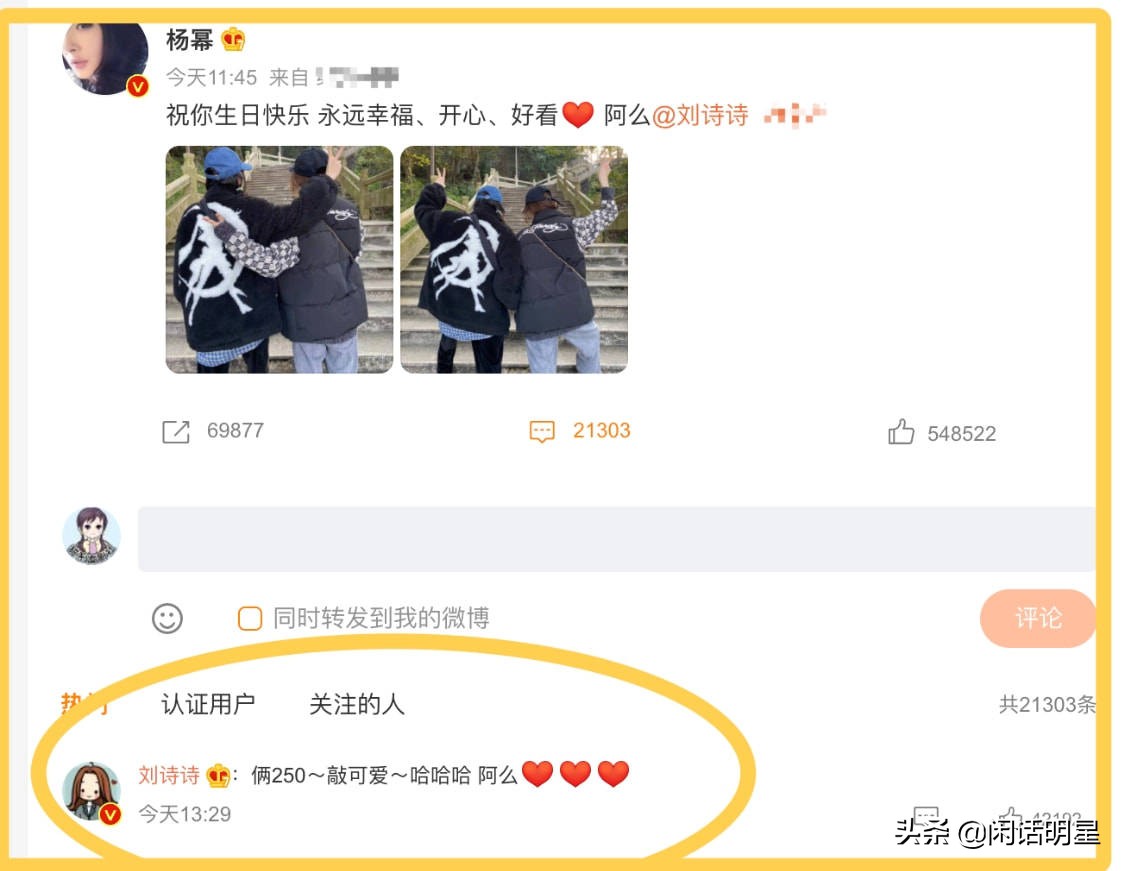Click your cartoon avatar beside comment box

[x=91, y=536]
